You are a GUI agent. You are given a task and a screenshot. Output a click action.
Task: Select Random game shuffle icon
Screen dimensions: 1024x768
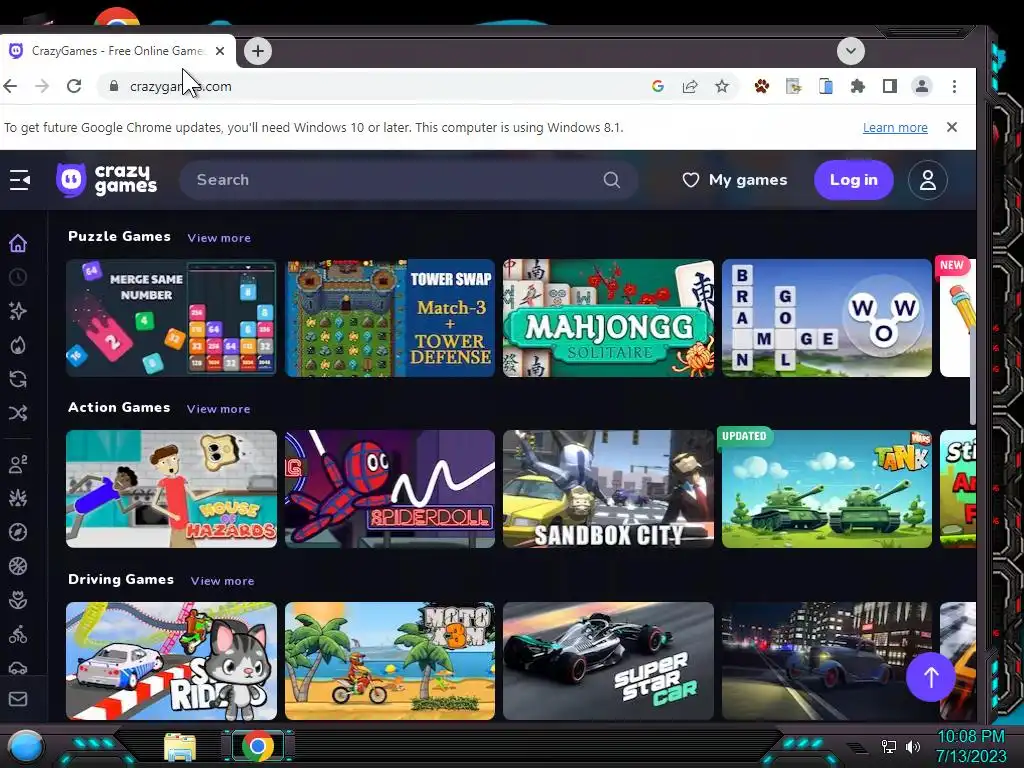18,413
